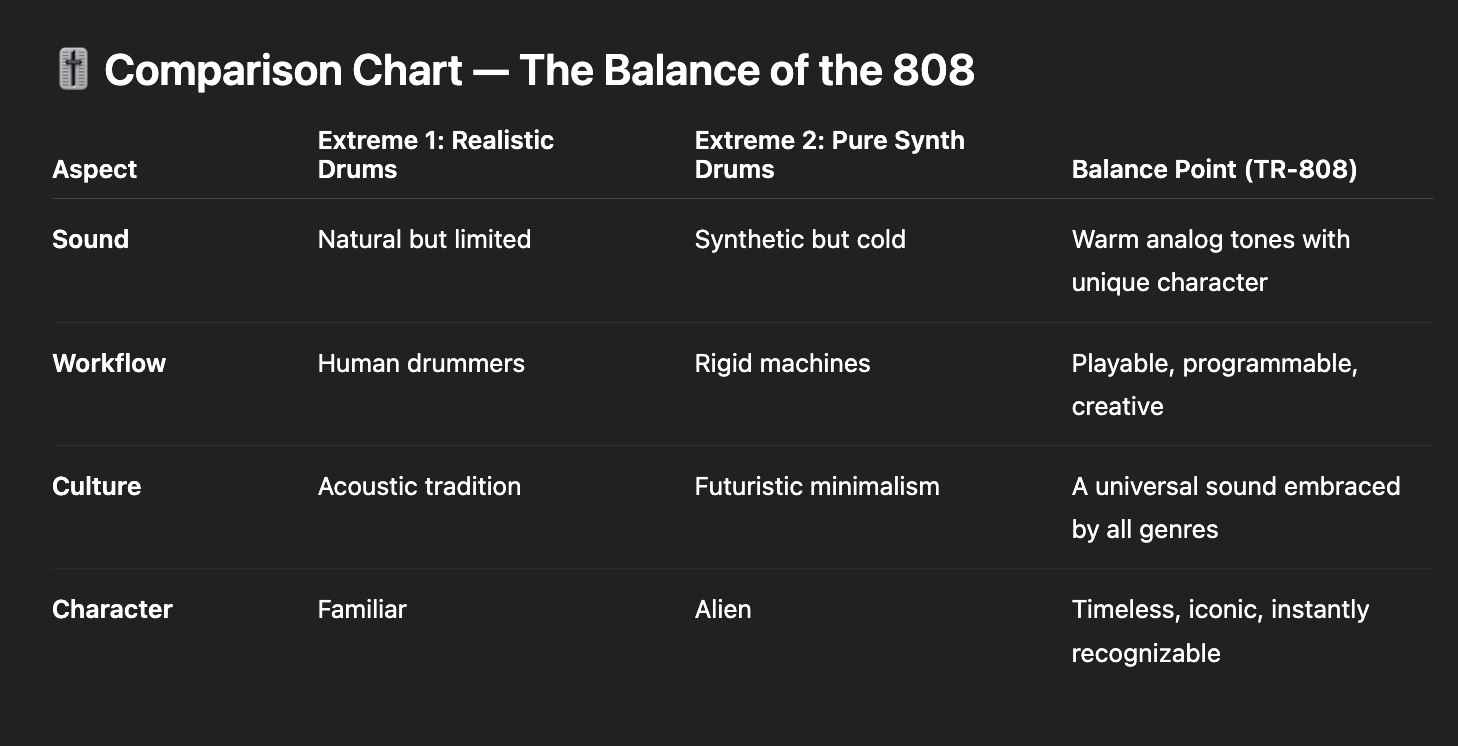The width and height of the screenshot is (1458, 746).
Task: Click the Aspect column header
Action: tap(95, 169)
